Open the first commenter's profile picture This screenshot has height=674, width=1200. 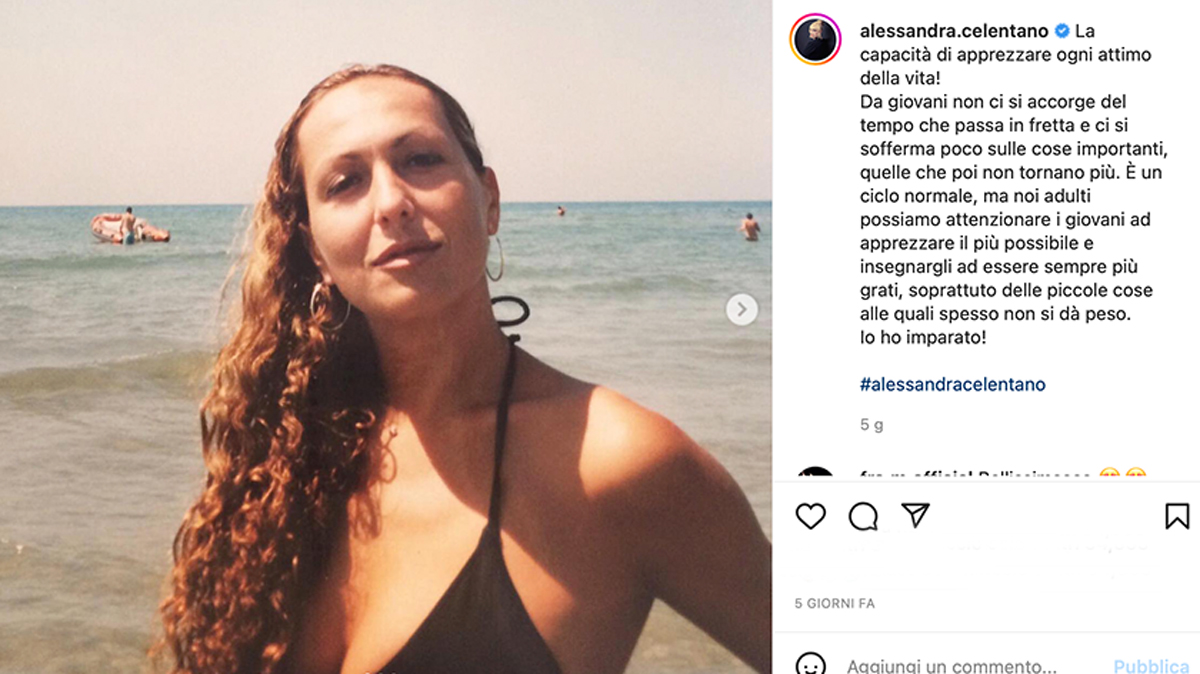(x=816, y=474)
